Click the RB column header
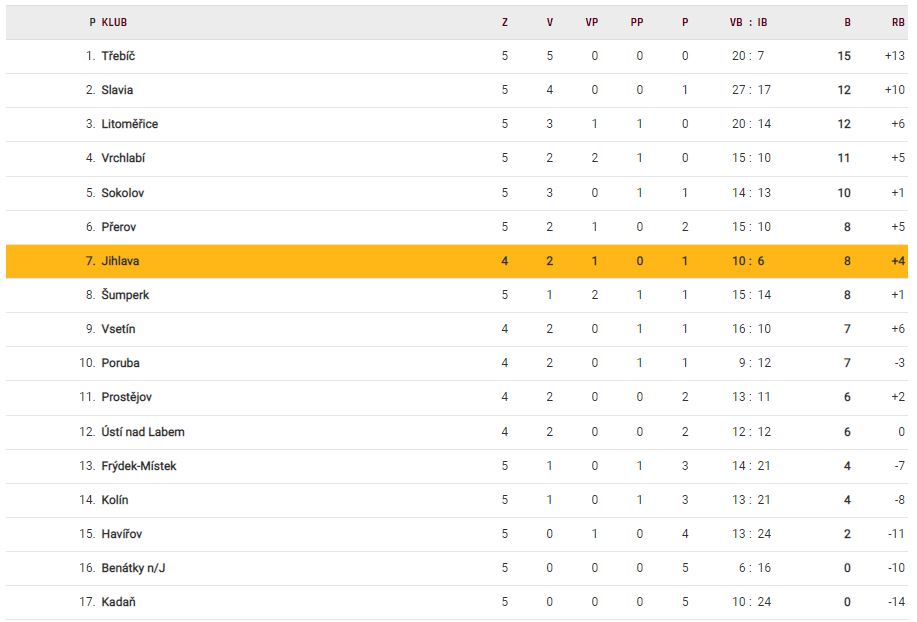Screen dimensions: 917x622 pyautogui.click(x=897, y=22)
